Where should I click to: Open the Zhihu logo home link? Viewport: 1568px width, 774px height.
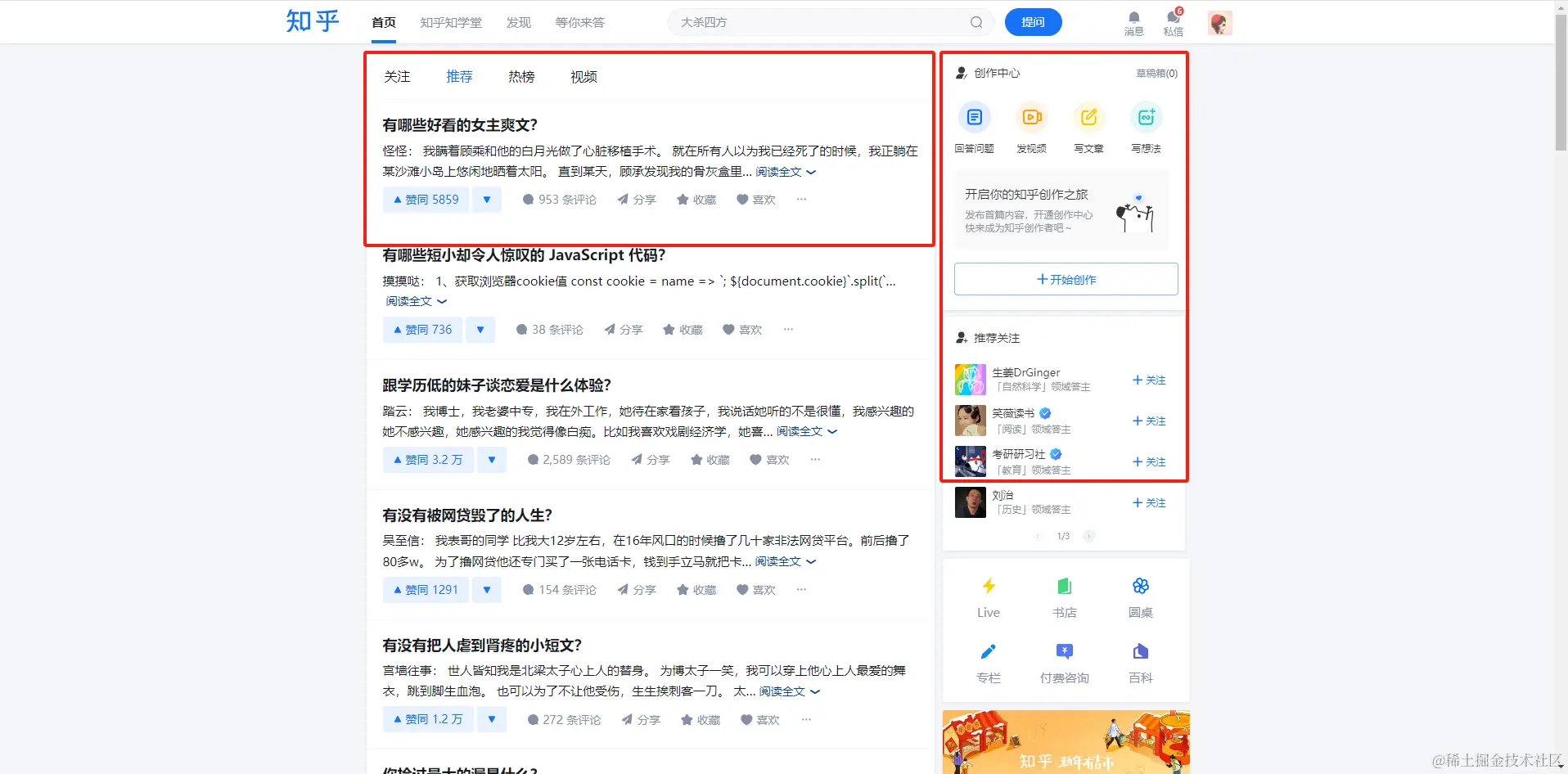313,21
